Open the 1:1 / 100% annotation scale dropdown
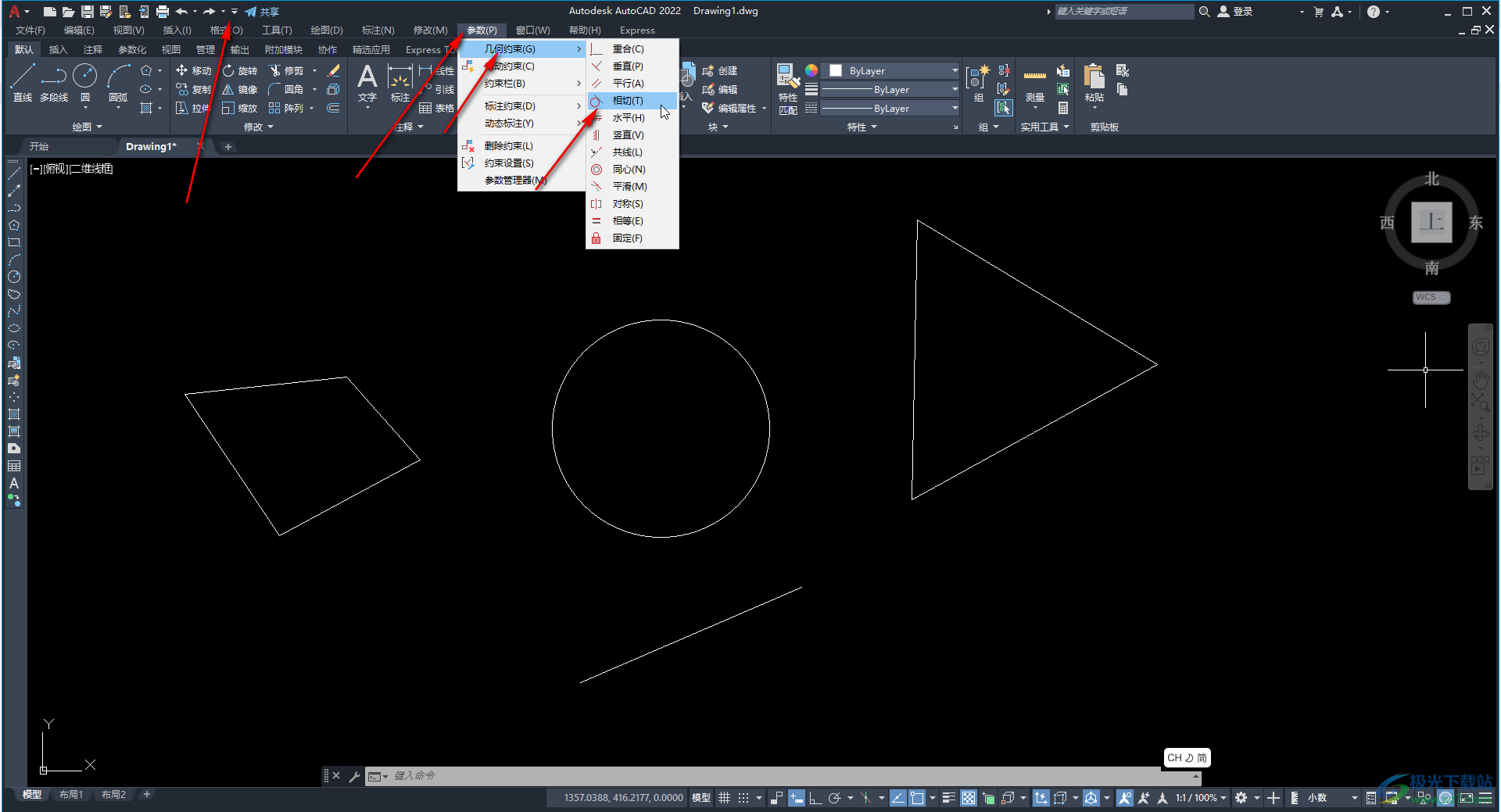 [1201, 798]
